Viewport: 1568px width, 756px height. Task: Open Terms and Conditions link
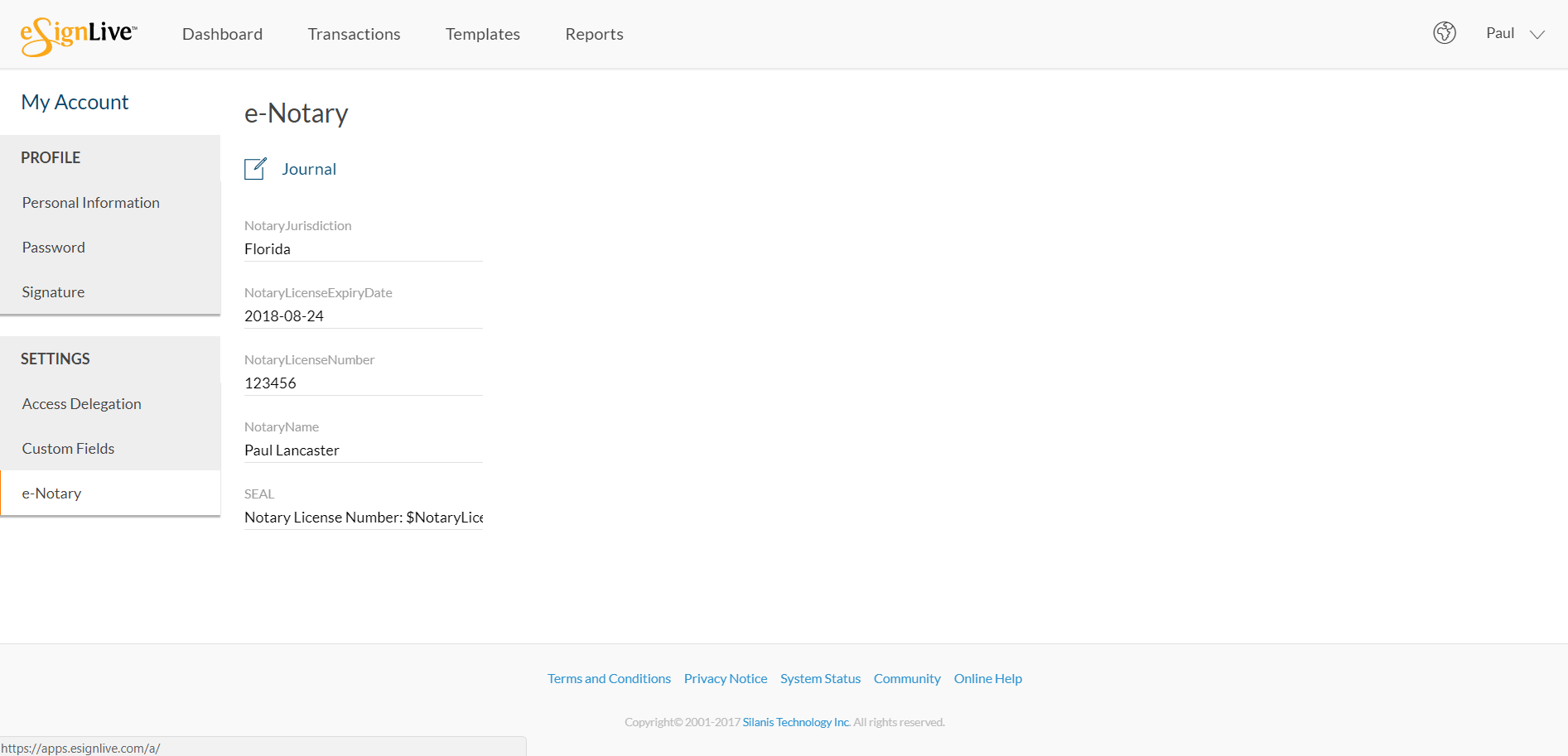[609, 678]
